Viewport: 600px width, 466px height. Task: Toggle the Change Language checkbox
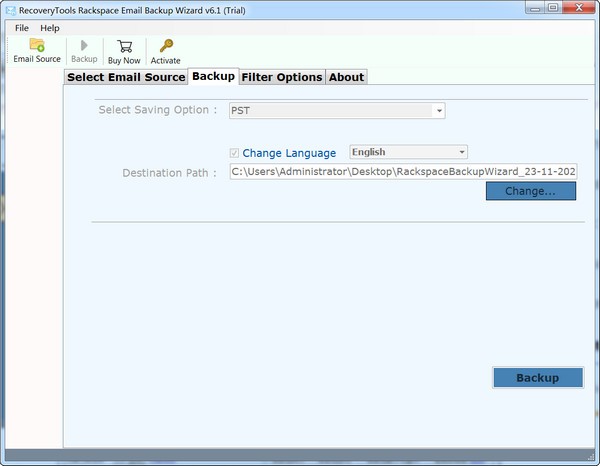point(235,153)
